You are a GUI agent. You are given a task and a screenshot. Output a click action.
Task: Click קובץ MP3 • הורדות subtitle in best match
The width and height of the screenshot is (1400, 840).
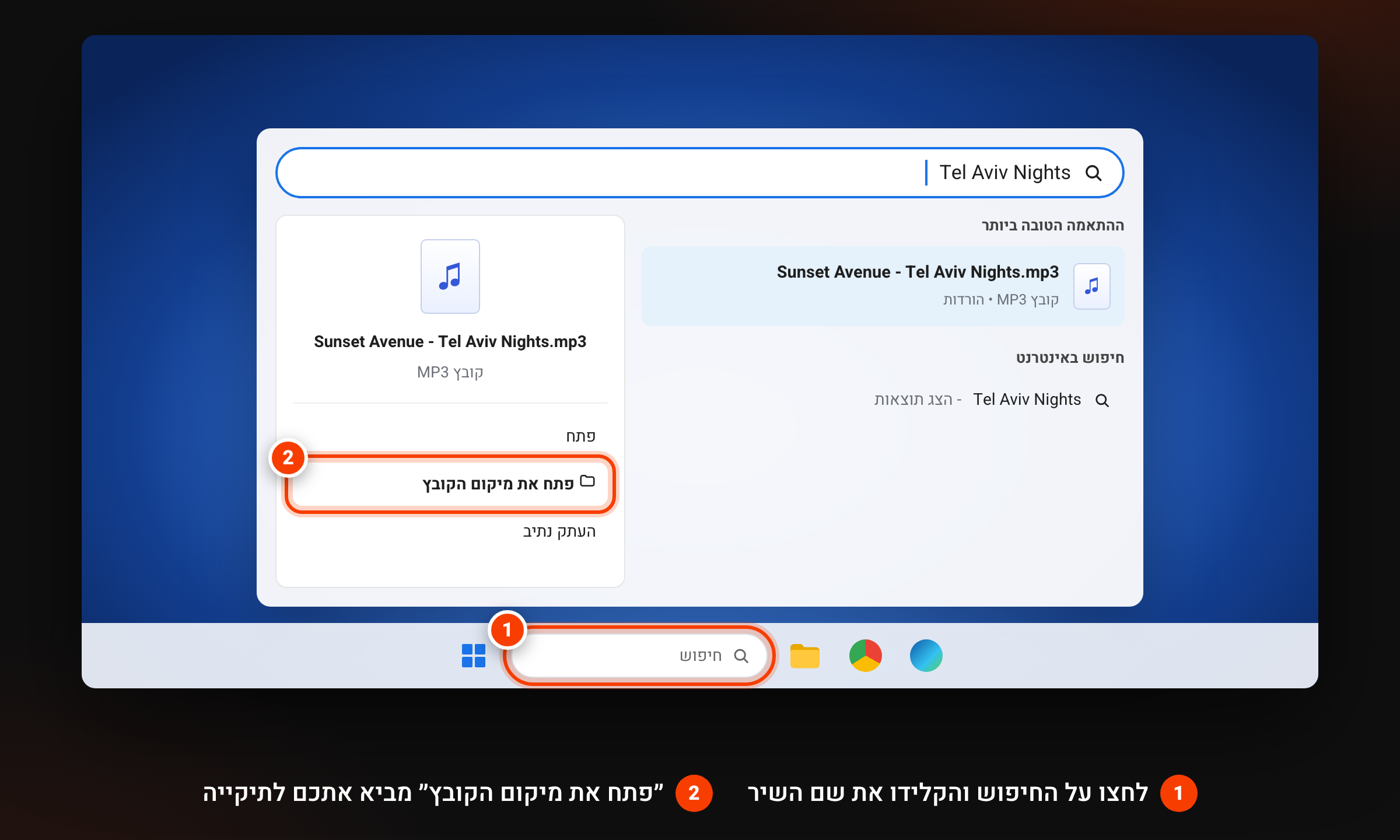tap(1000, 300)
